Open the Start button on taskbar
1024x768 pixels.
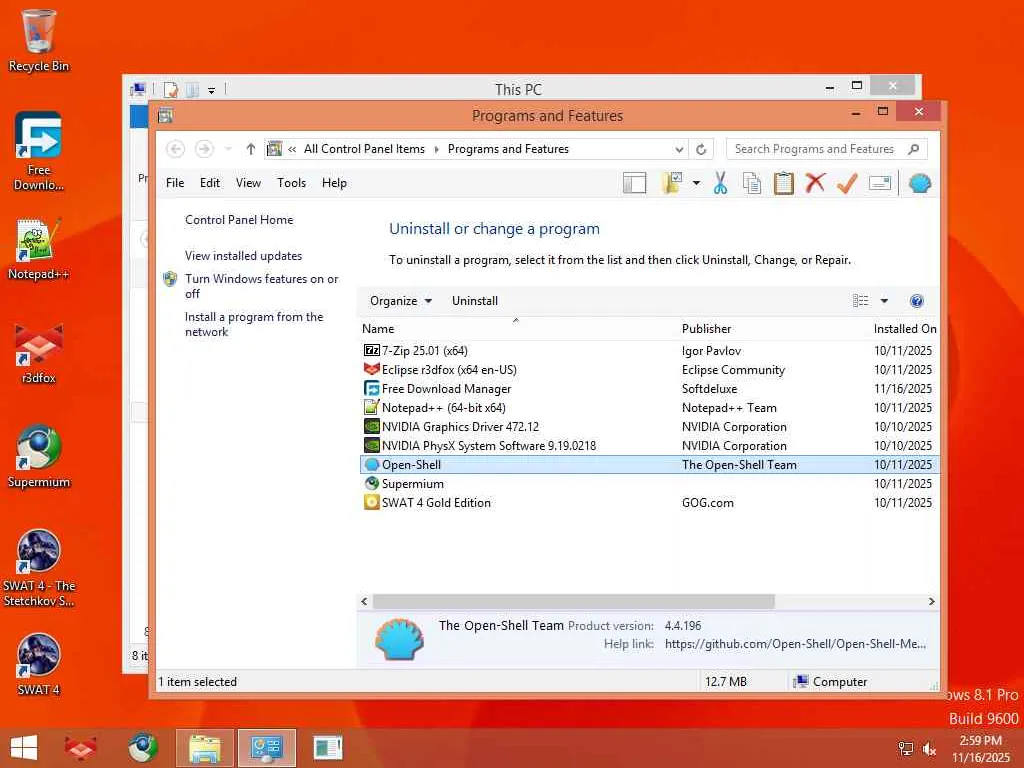pyautogui.click(x=24, y=748)
